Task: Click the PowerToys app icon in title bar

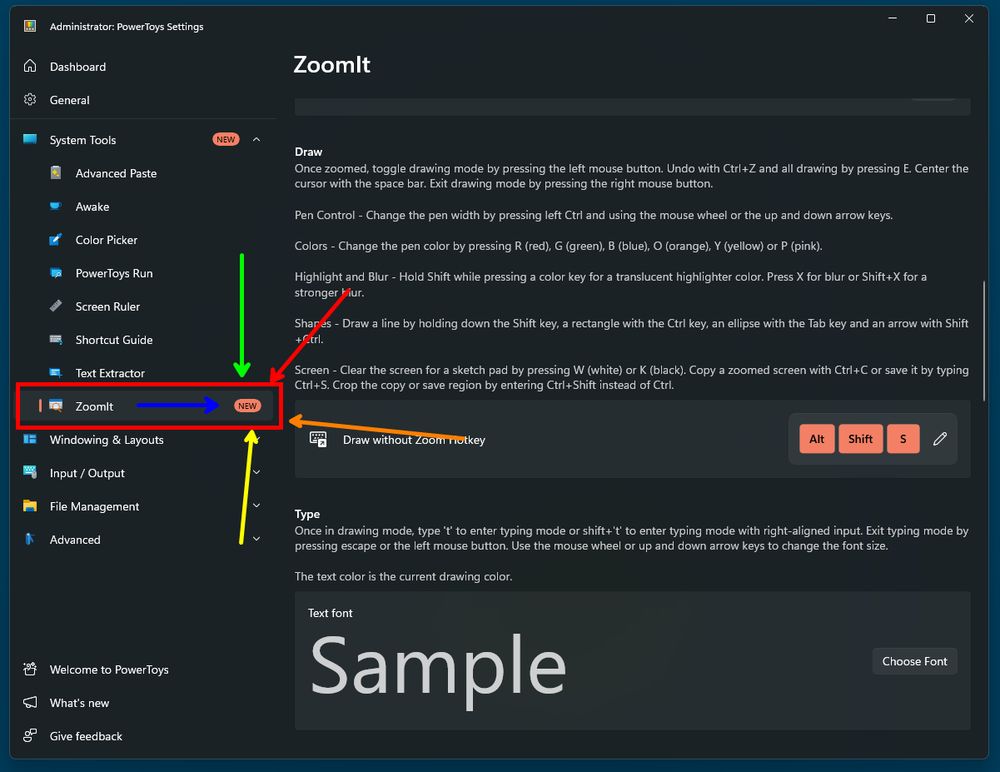Action: coord(30,26)
